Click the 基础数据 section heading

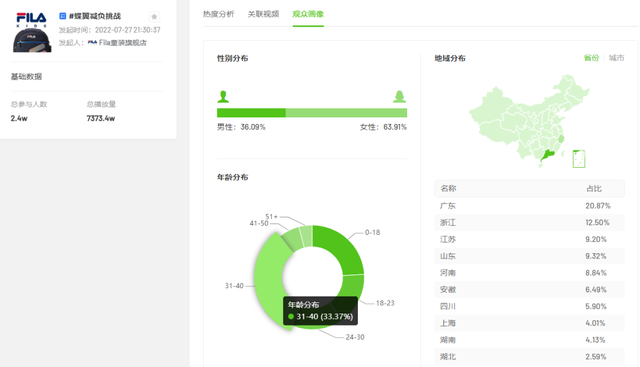pos(26,76)
